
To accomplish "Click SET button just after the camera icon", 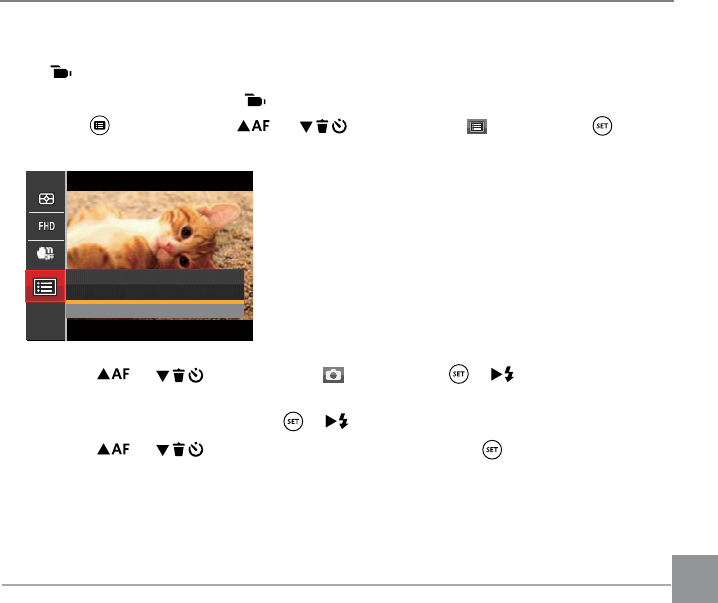I will 458,374.
